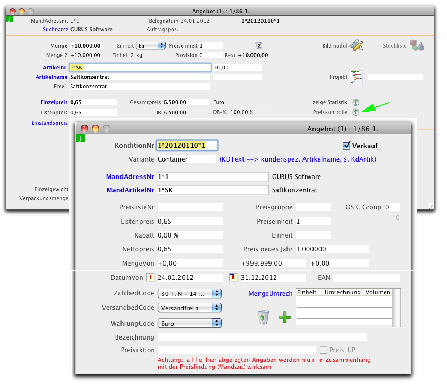Viewport: 447px width, 388px height.
Task: Open the ZahlbedCode dropdown
Action: click(190, 294)
